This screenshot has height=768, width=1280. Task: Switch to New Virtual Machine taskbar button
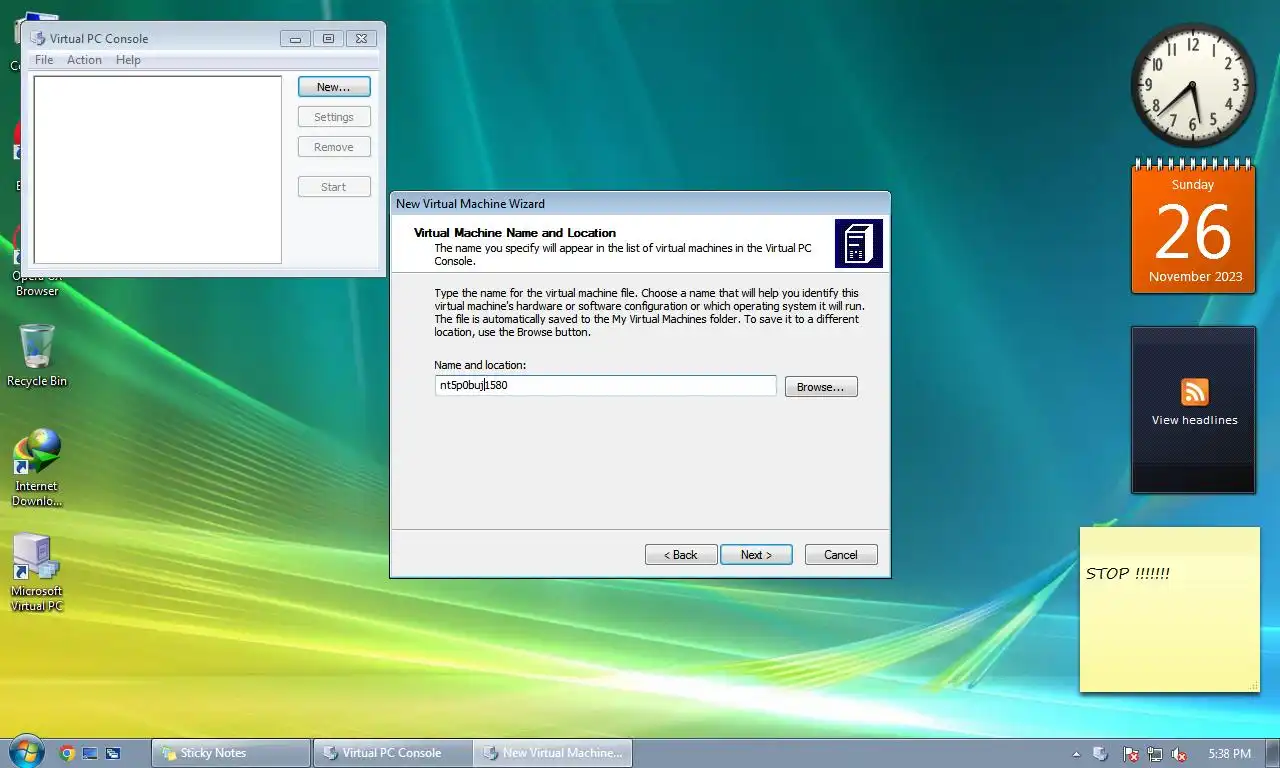point(552,753)
